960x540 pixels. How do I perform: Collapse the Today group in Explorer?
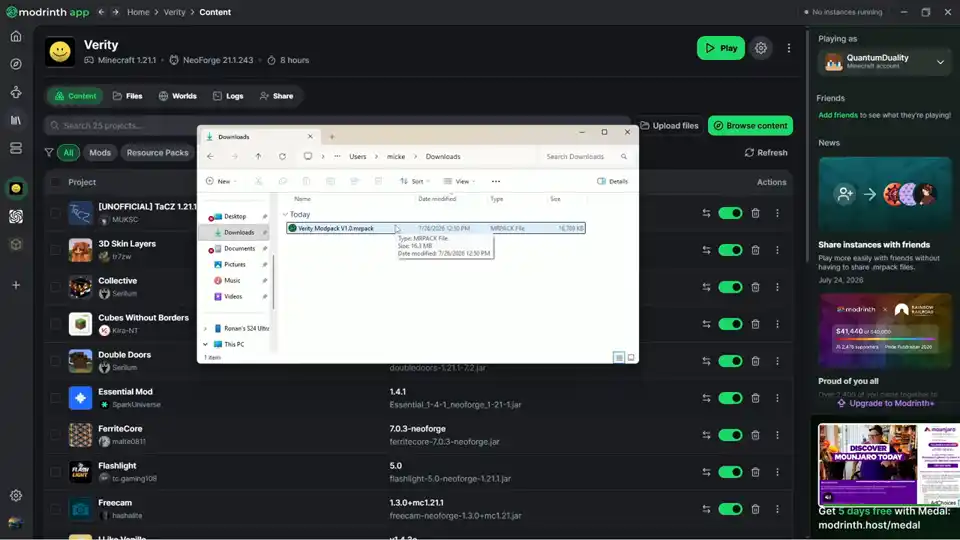tap(285, 214)
